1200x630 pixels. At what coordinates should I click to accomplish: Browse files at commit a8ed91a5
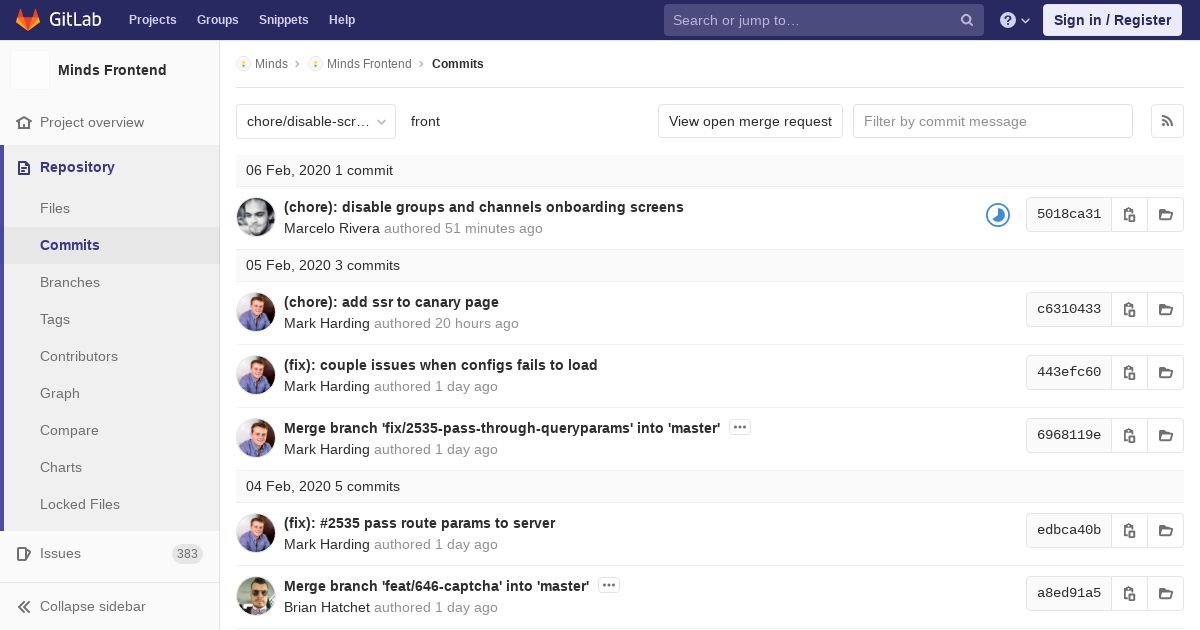[1165, 593]
